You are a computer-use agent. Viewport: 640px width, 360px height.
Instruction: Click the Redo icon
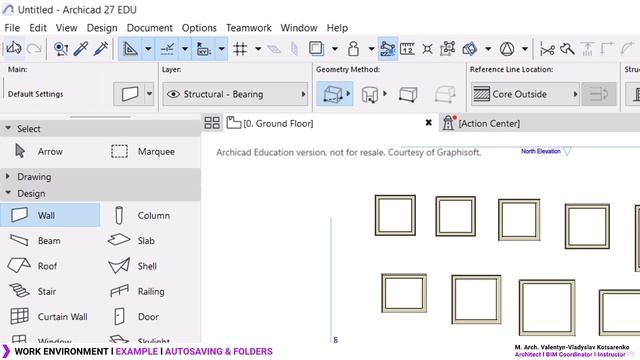34,49
